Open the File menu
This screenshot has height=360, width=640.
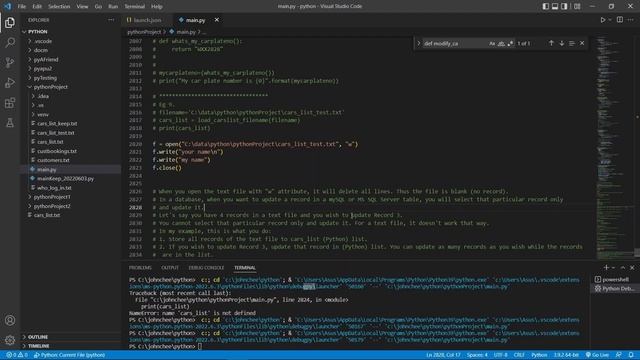(x=22, y=6)
